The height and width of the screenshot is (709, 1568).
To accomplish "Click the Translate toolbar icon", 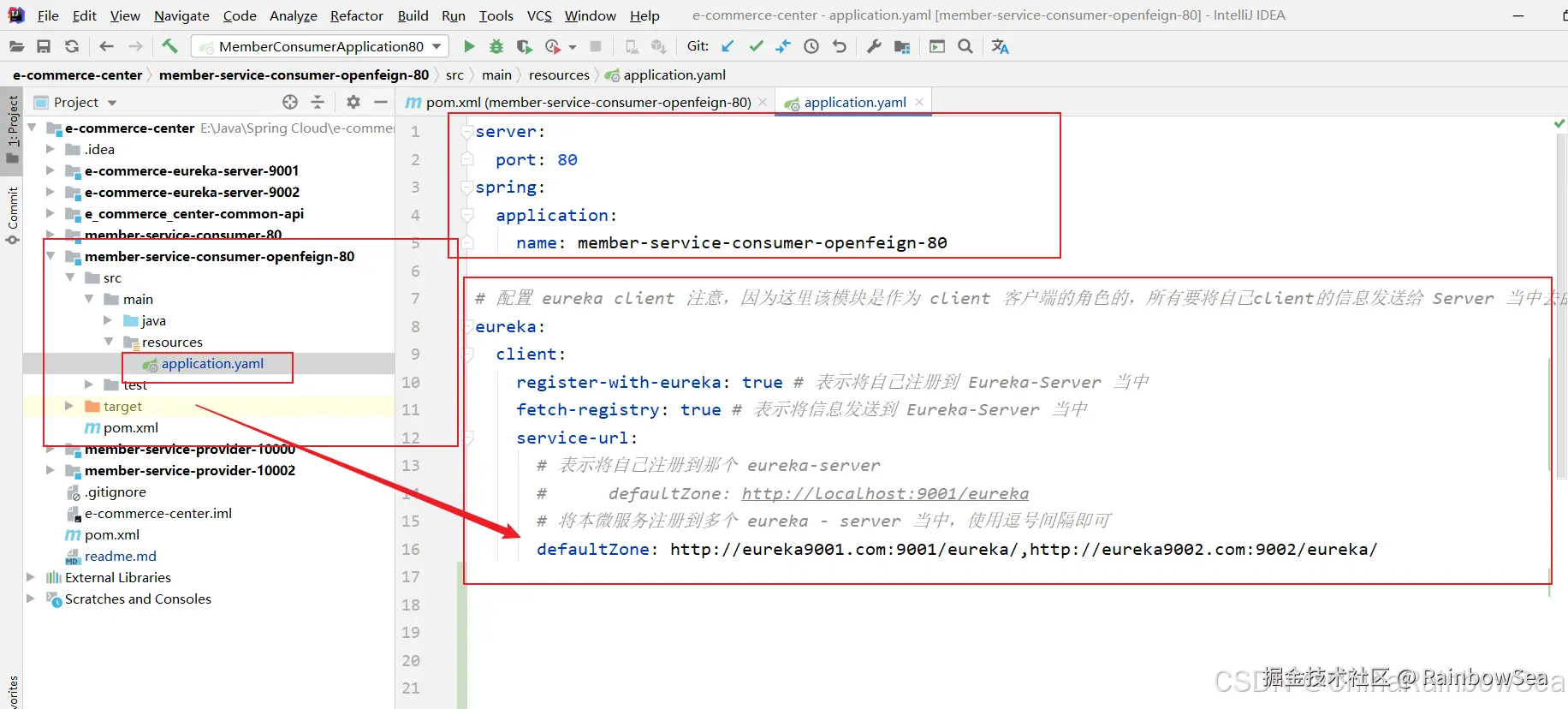I will (1000, 46).
